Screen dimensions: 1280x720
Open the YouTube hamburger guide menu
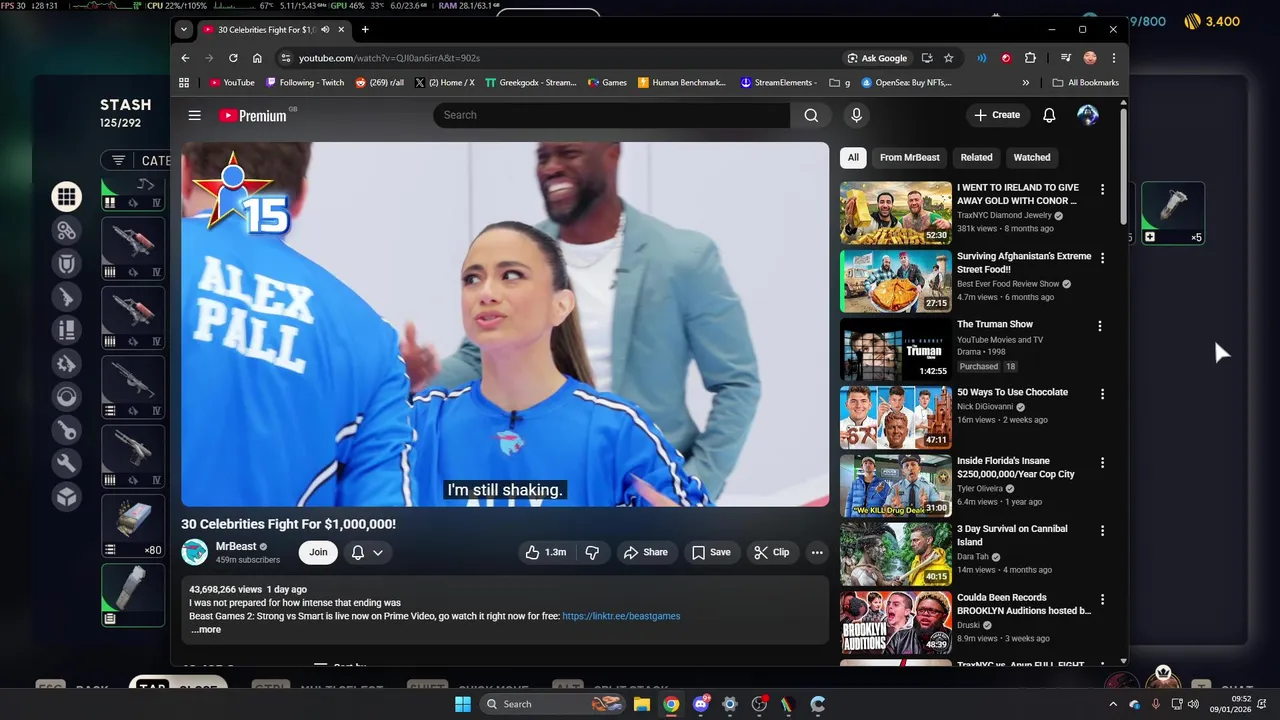(194, 115)
